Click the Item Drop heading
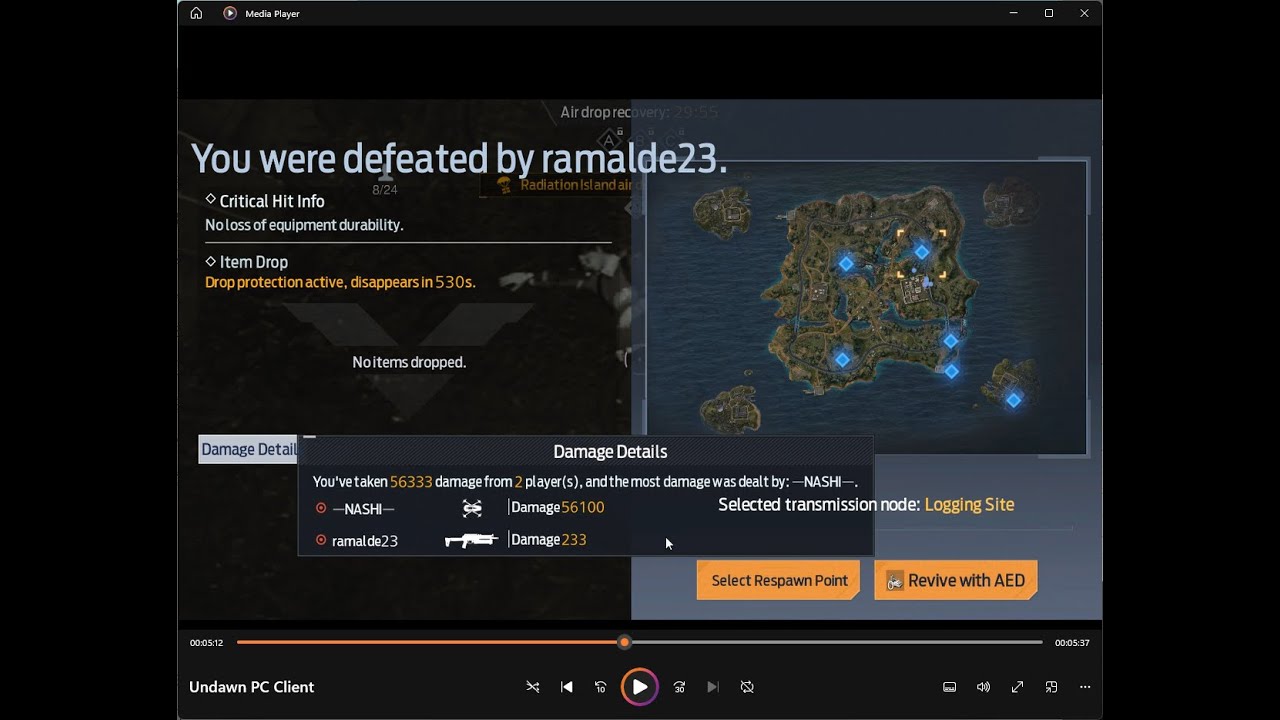The width and height of the screenshot is (1280, 720). [254, 262]
